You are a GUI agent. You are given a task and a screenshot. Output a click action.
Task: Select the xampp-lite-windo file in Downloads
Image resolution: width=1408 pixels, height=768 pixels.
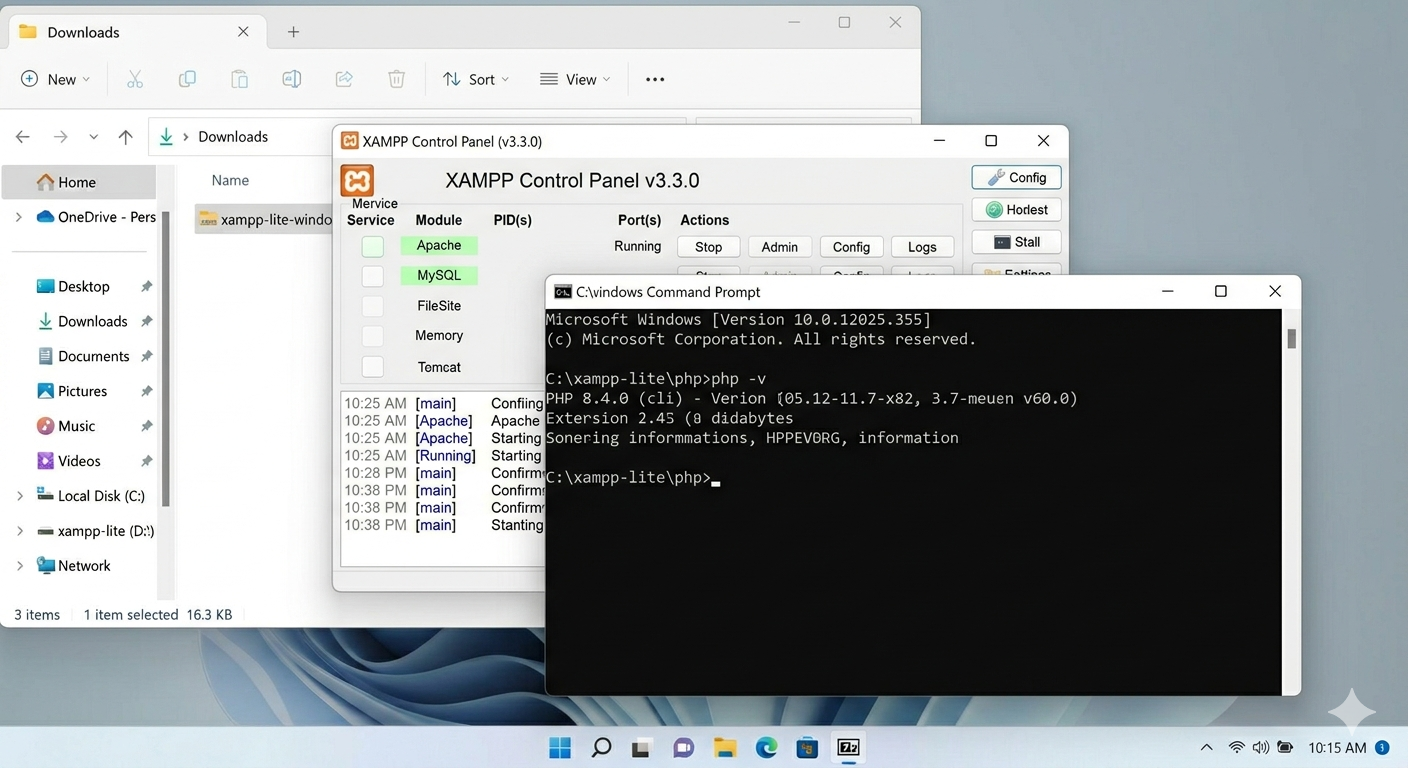pyautogui.click(x=264, y=219)
